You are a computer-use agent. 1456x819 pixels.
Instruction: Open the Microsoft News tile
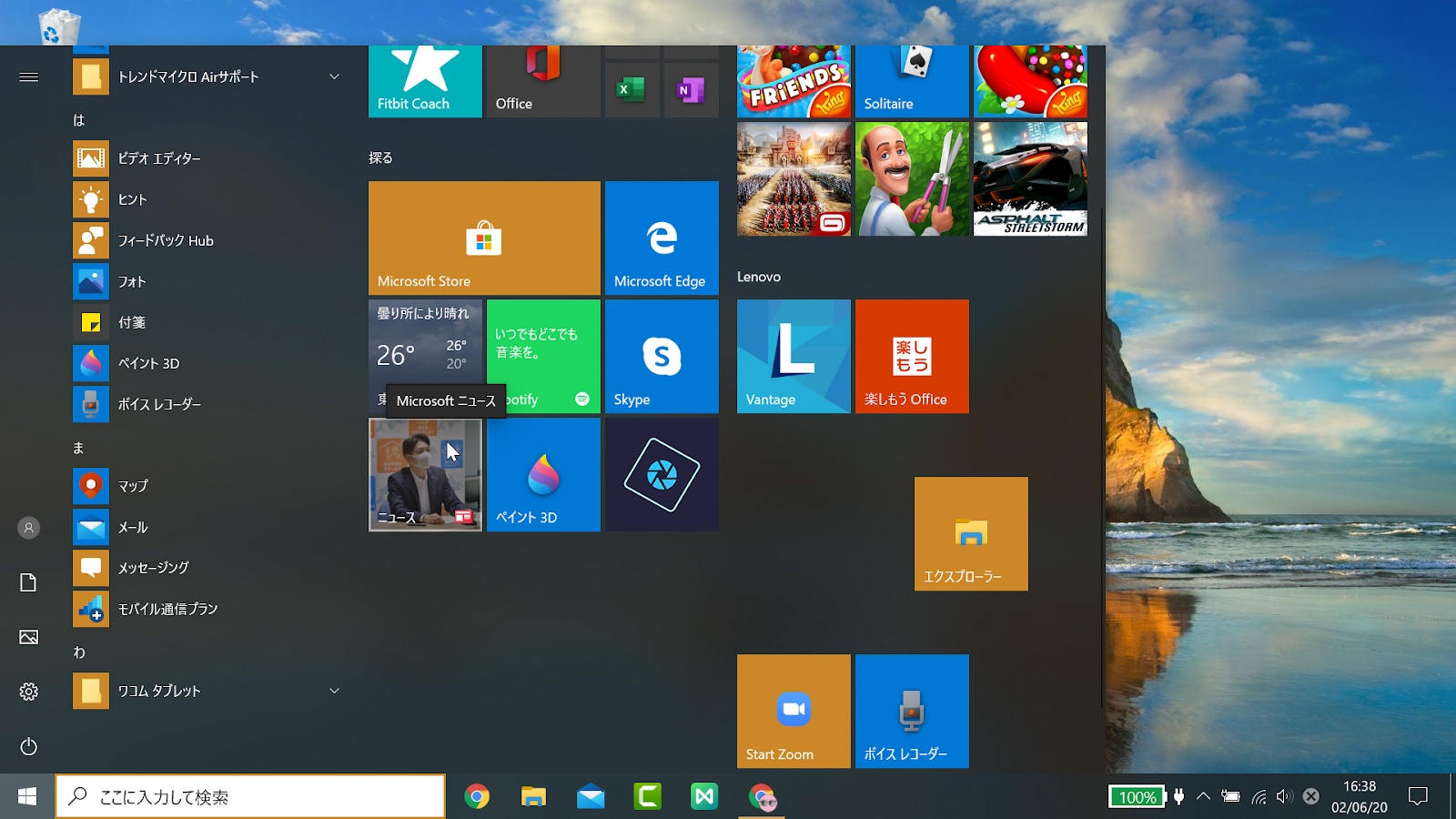[425, 475]
